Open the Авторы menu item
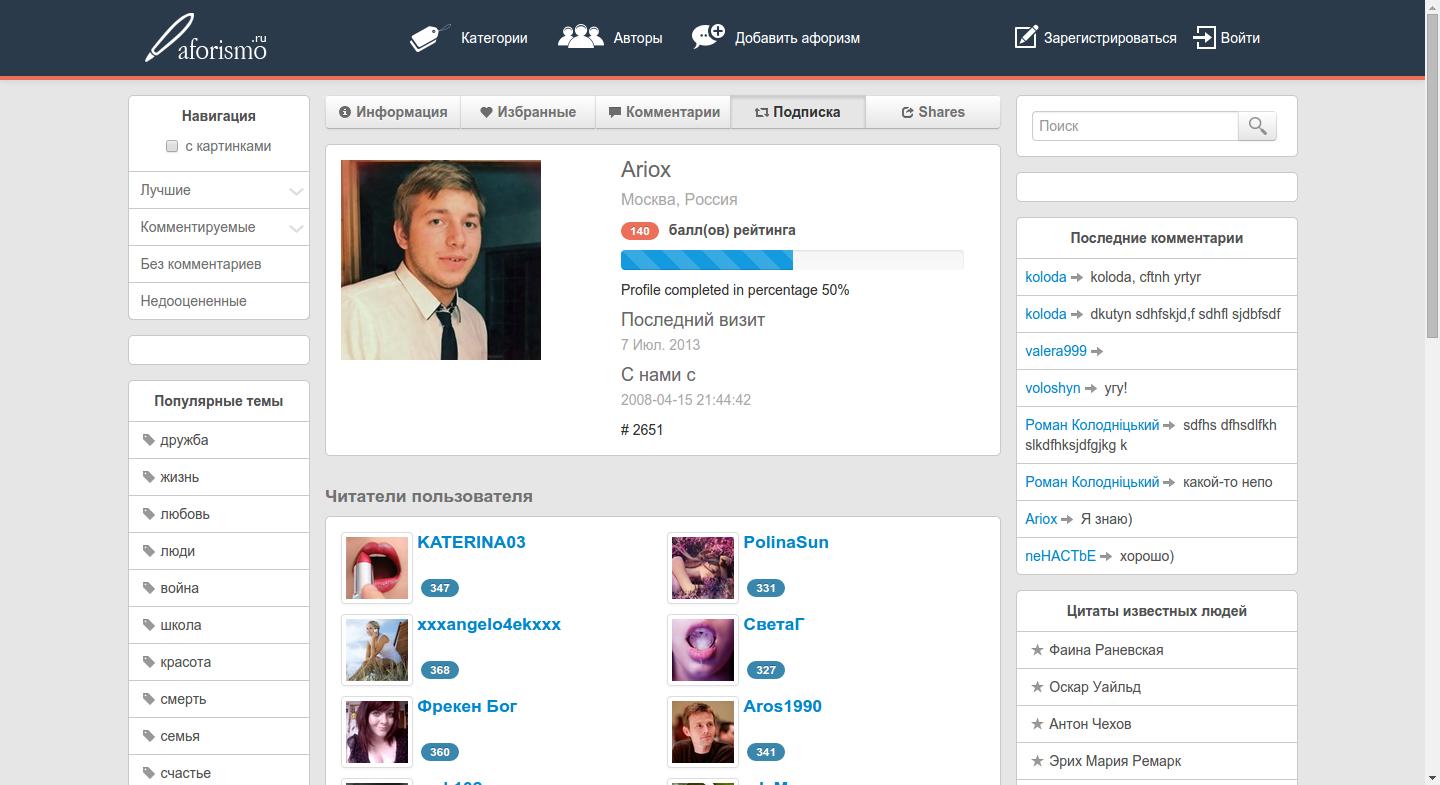The width and height of the screenshot is (1440, 785). 638,38
